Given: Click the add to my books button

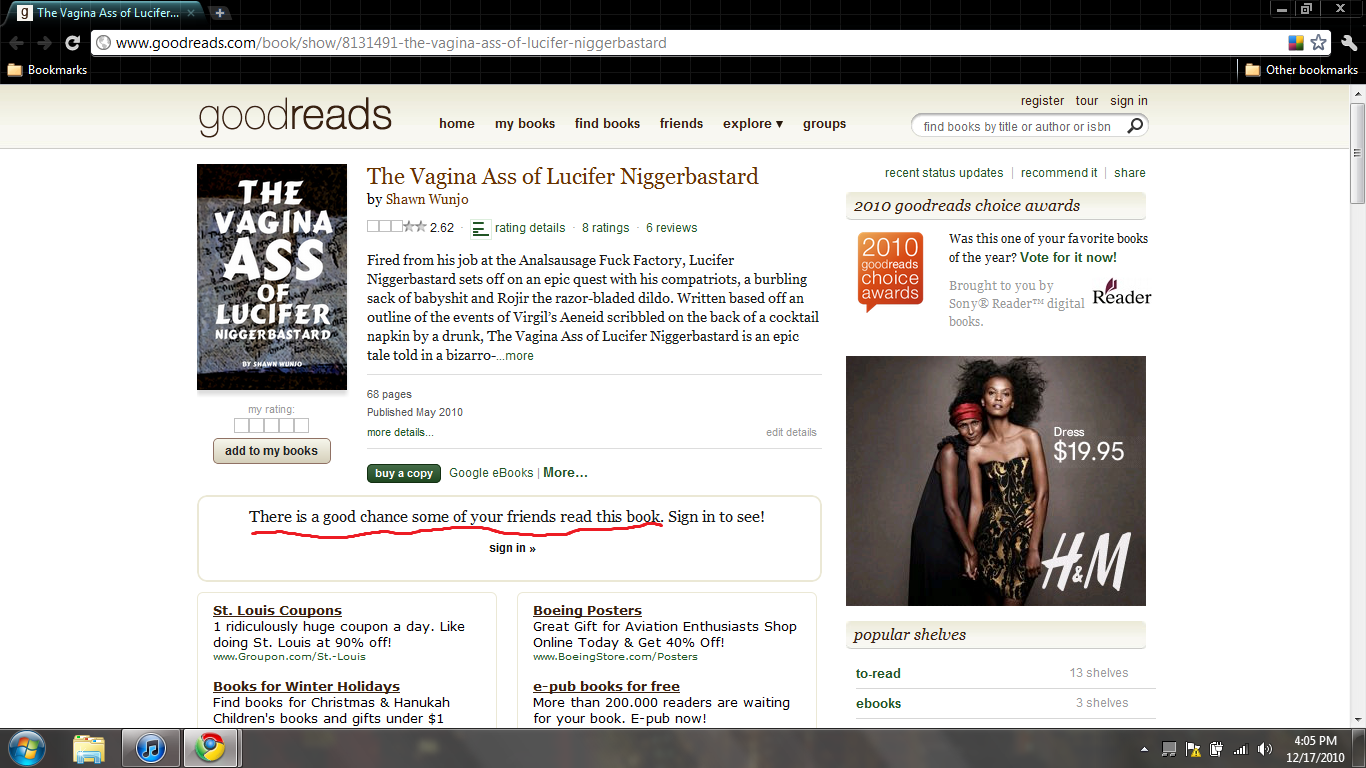Looking at the screenshot, I should click(271, 451).
